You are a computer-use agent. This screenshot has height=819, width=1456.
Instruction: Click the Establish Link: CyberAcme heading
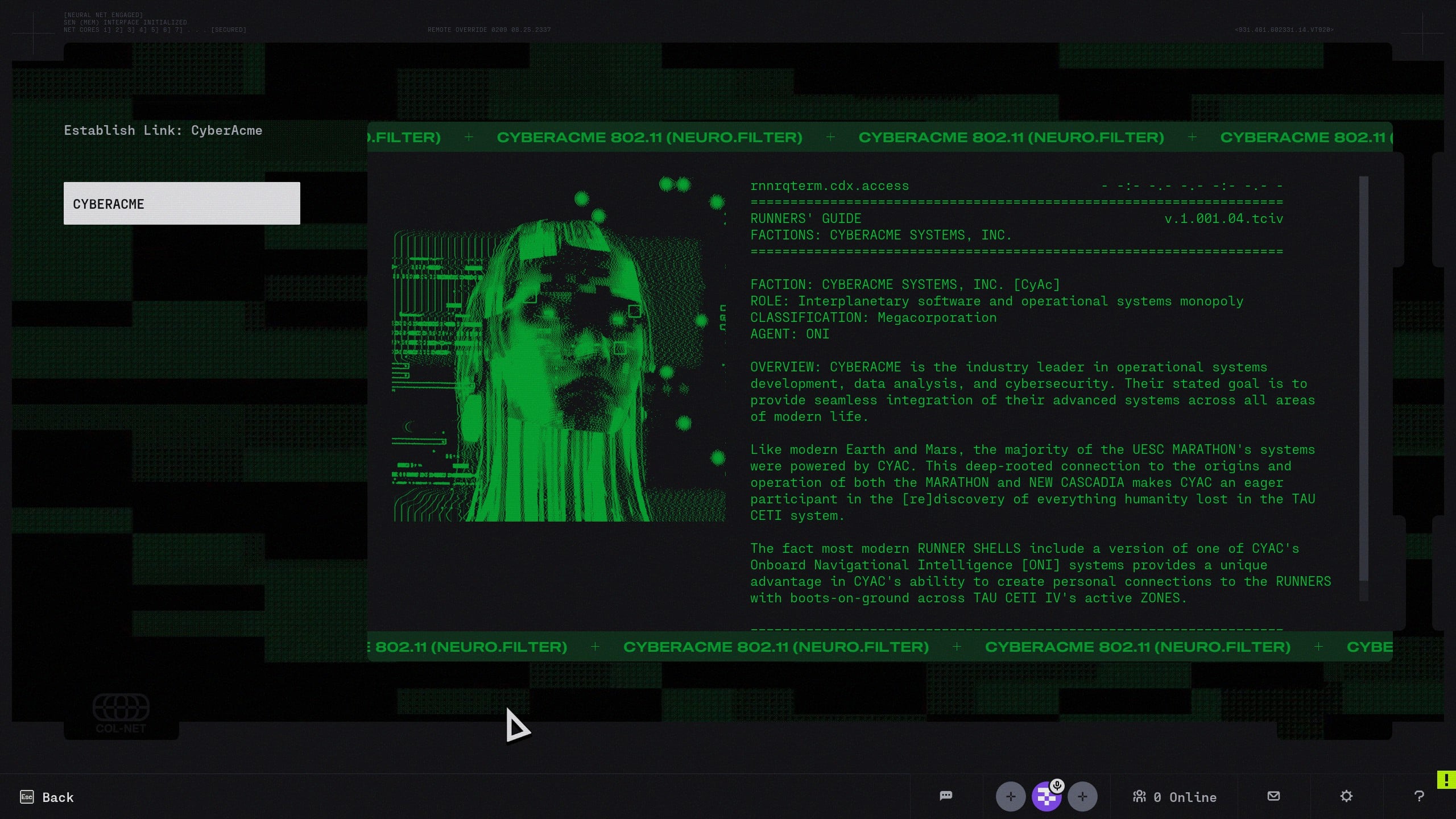click(163, 130)
